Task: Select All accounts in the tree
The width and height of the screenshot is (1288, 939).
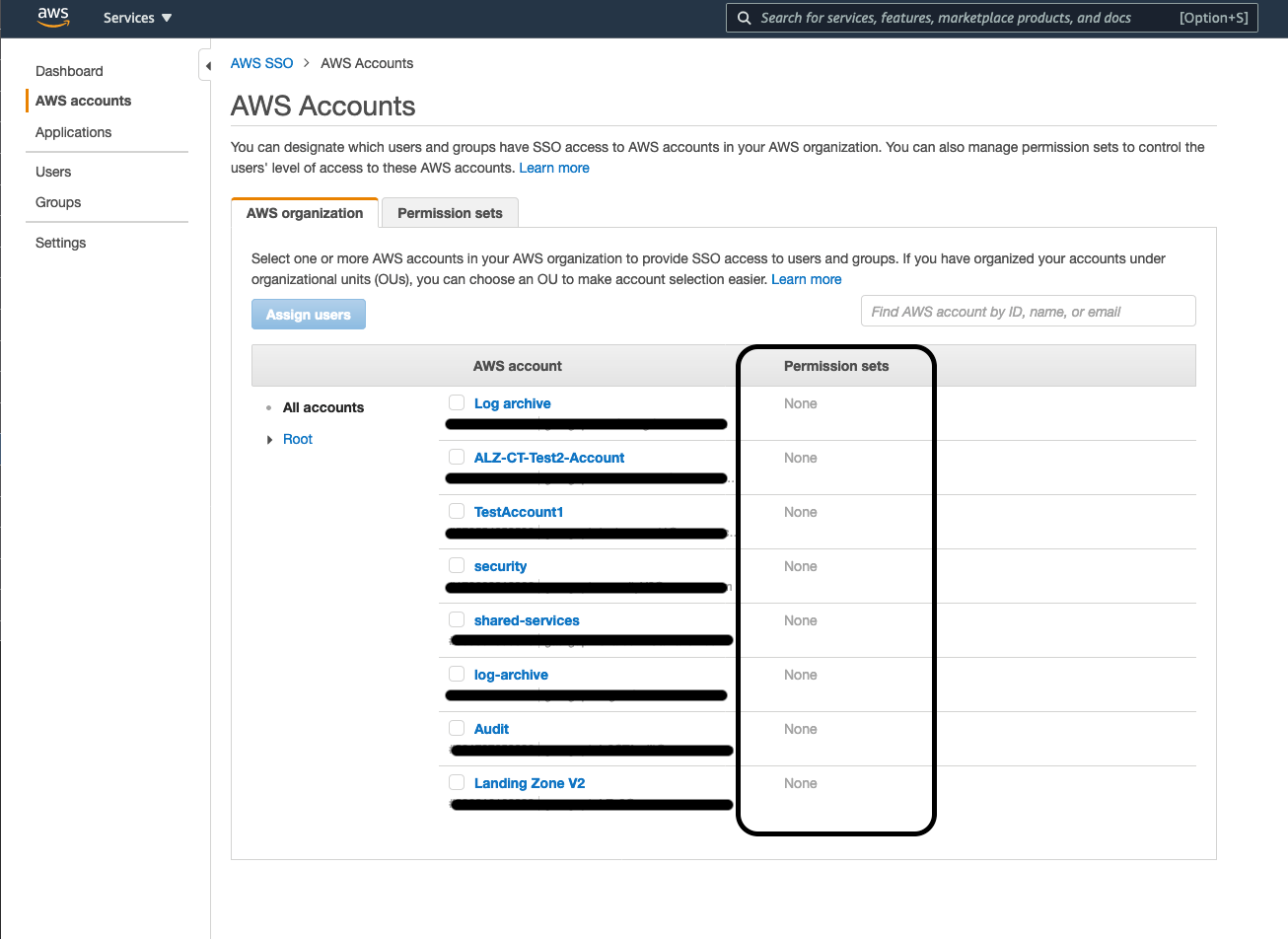Action: (323, 407)
